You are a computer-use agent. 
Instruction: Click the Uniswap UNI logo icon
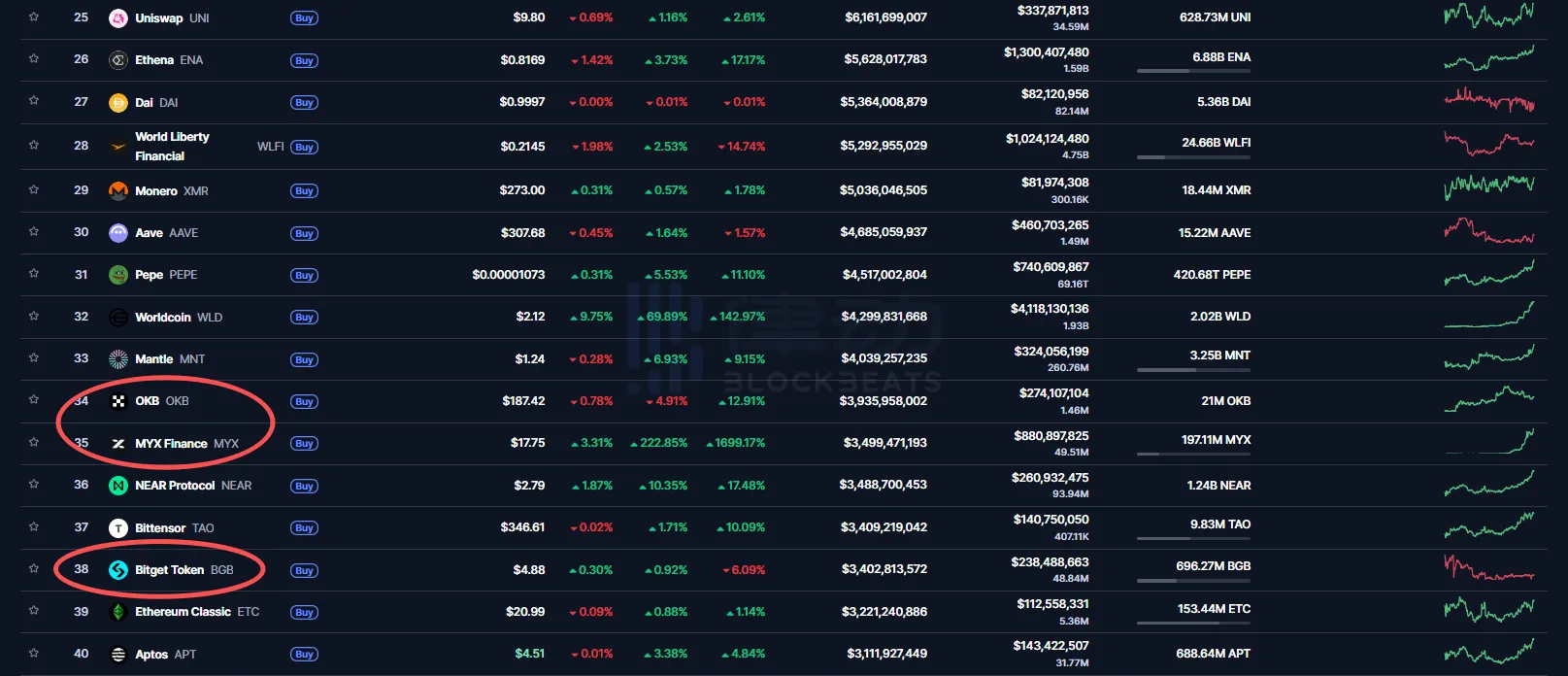(x=117, y=17)
